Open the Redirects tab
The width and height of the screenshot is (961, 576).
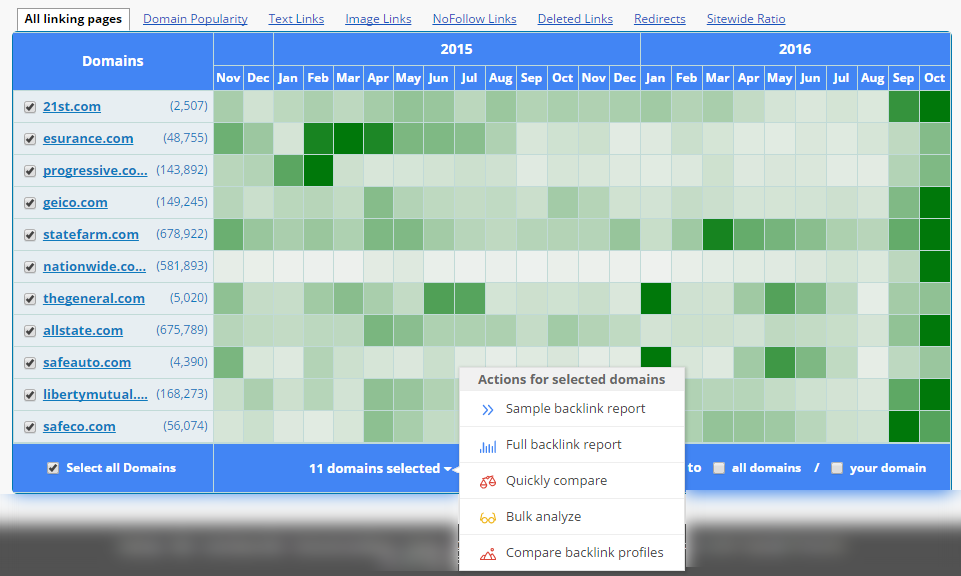pos(659,19)
